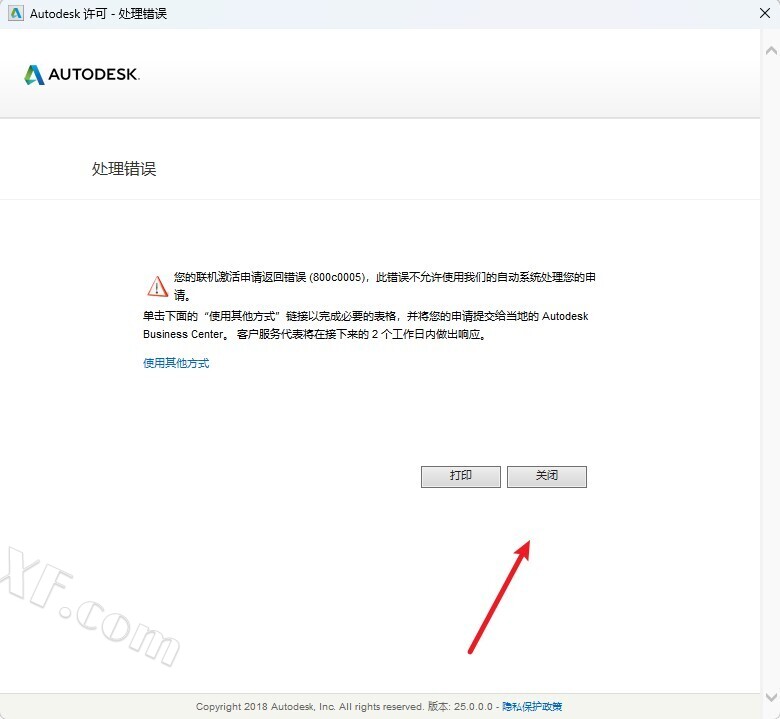Click the Autodesk logo in the header

[x=34, y=75]
